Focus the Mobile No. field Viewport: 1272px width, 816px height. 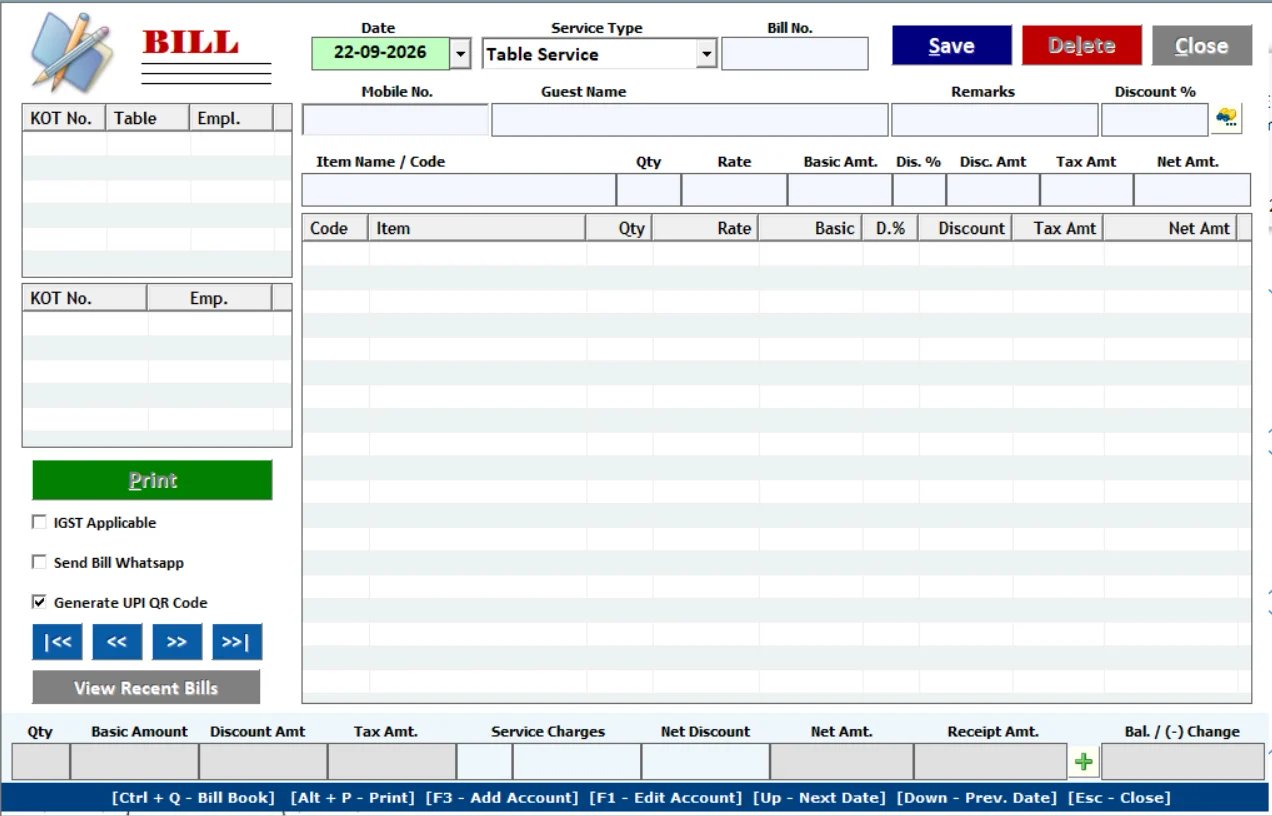click(x=395, y=120)
